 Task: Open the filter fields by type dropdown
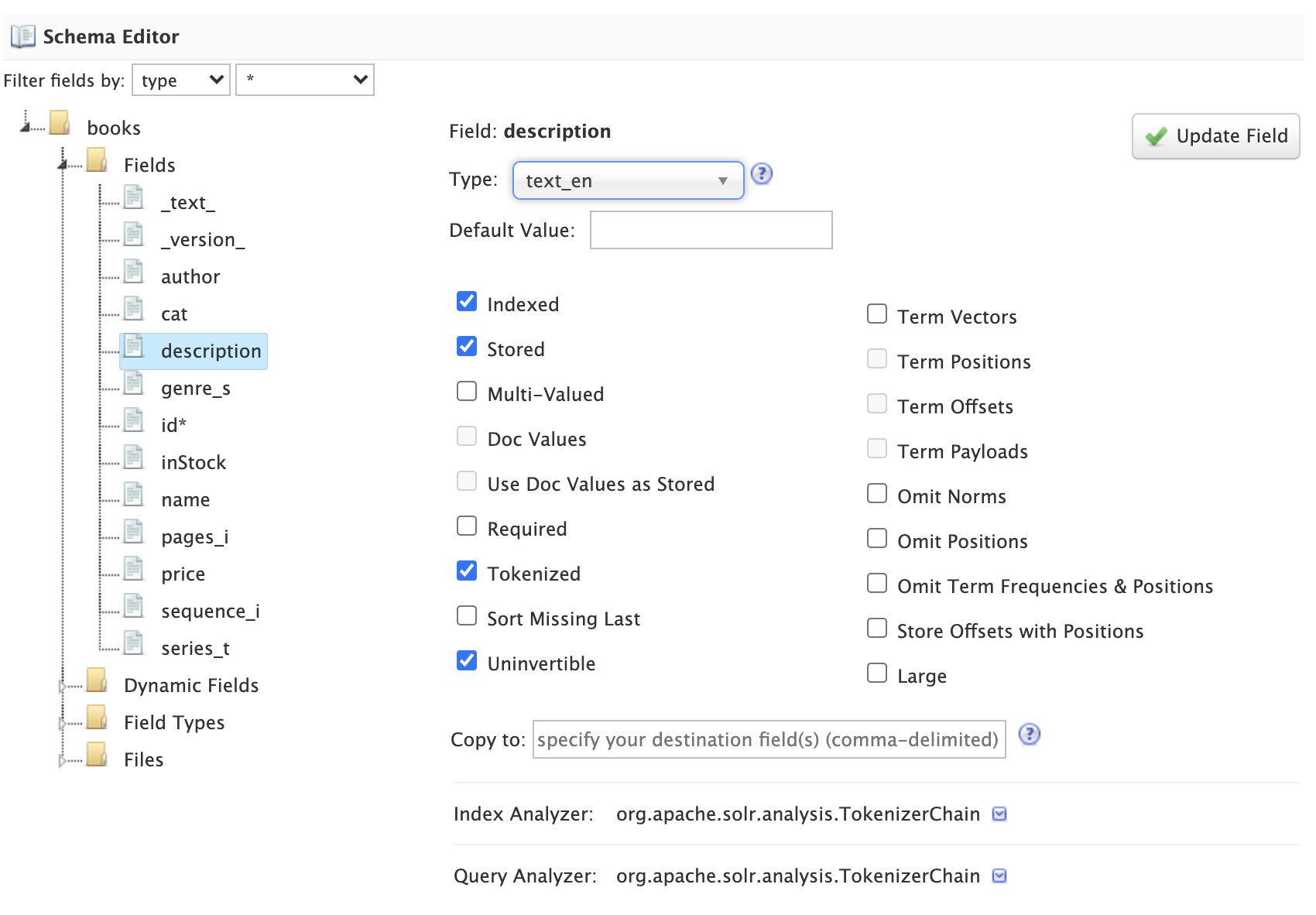181,80
